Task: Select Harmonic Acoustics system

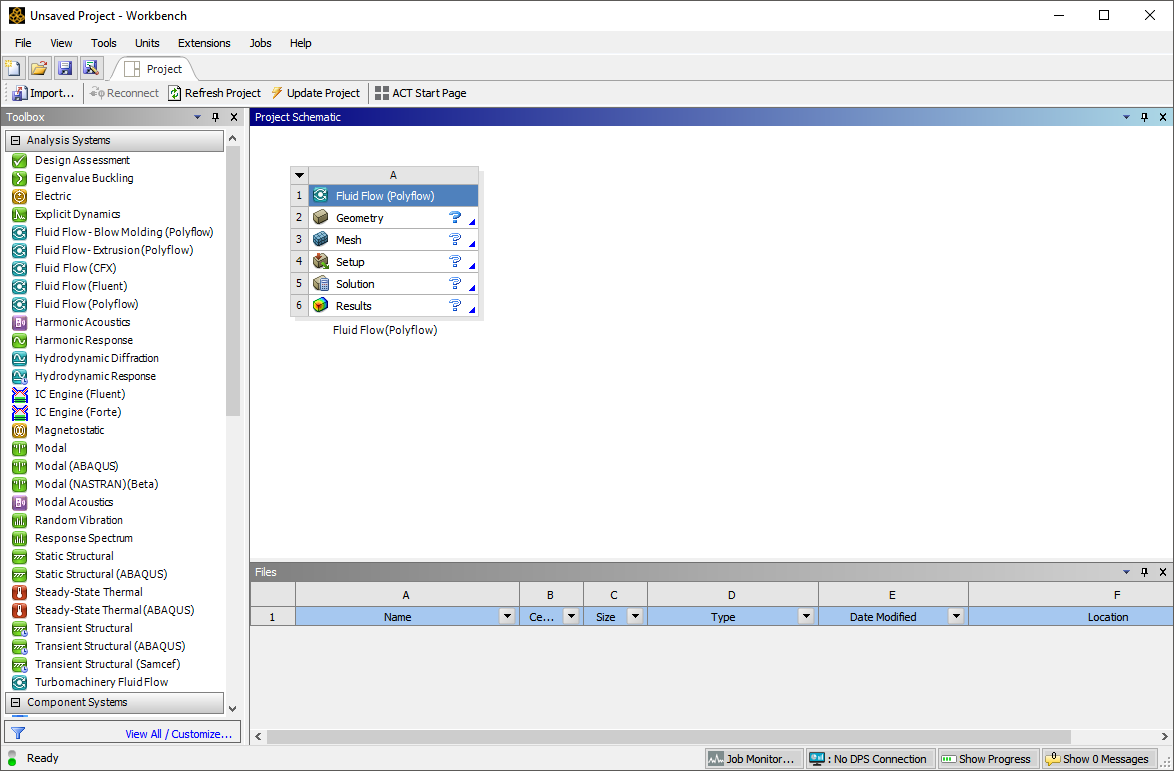Action: pyautogui.click(x=82, y=322)
